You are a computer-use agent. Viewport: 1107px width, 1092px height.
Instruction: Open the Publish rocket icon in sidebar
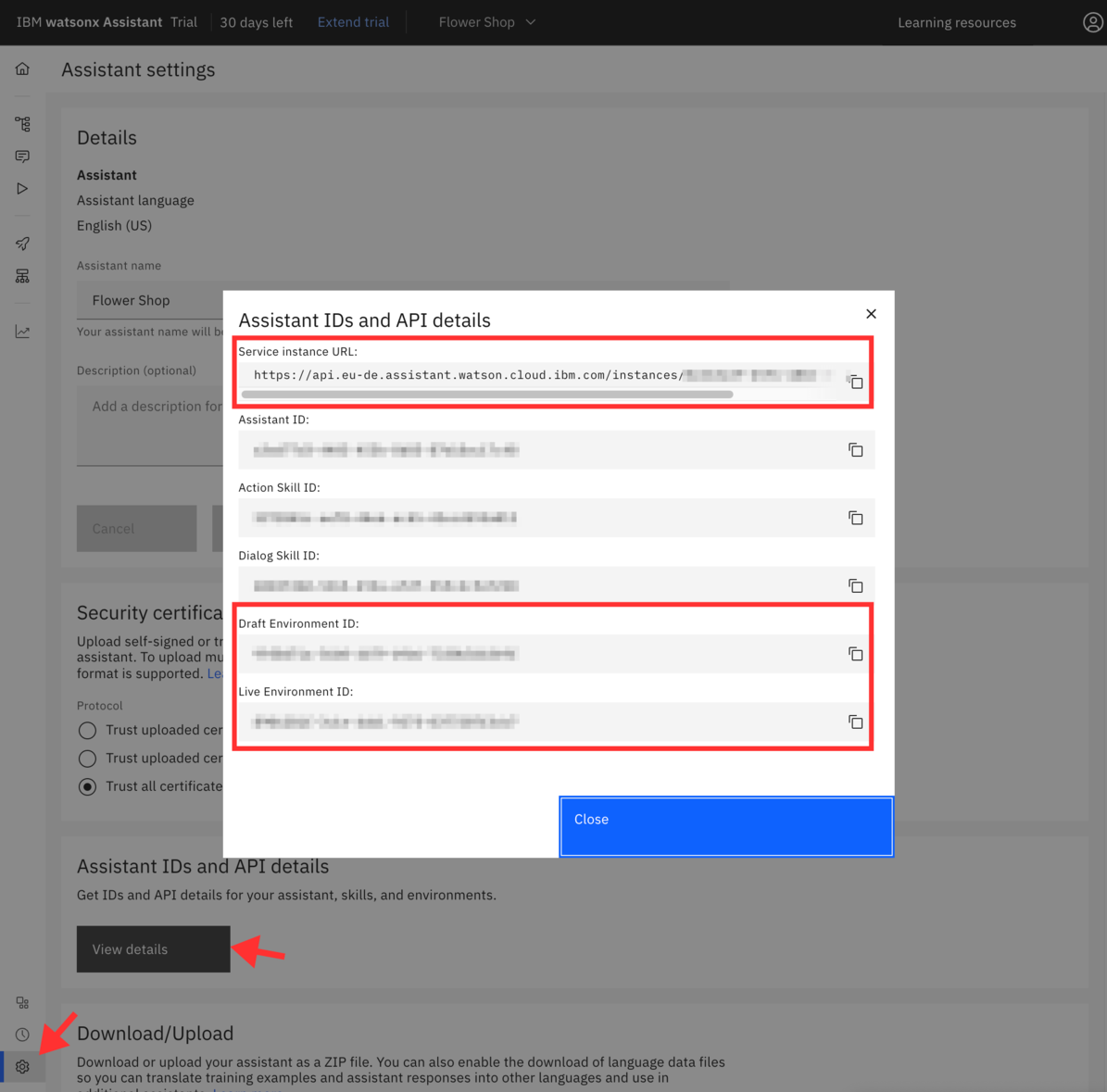[22, 244]
